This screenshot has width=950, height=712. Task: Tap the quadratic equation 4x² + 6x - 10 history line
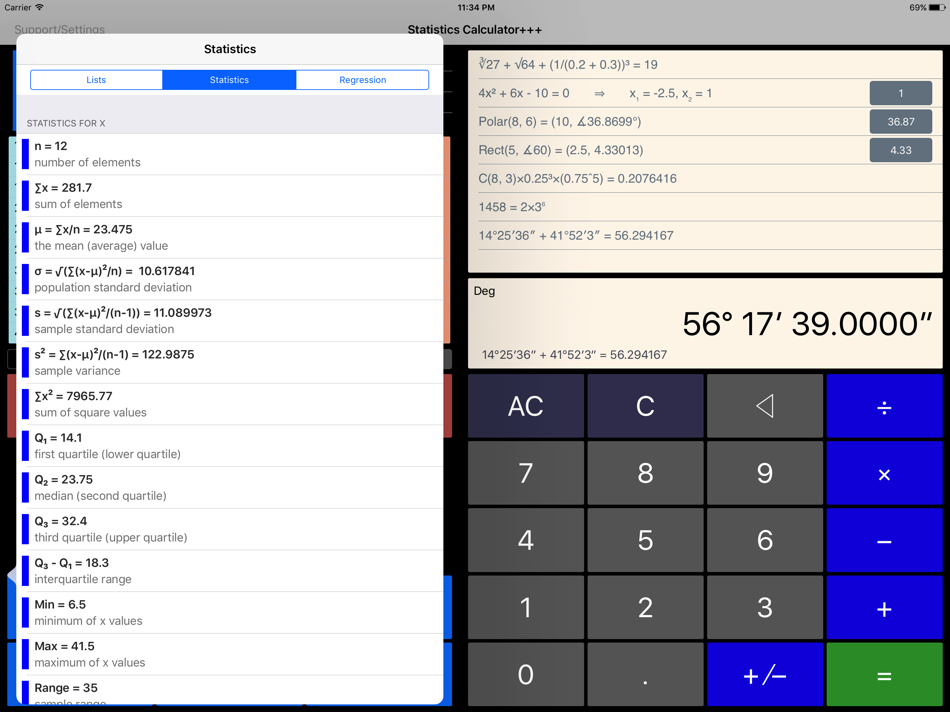(595, 93)
